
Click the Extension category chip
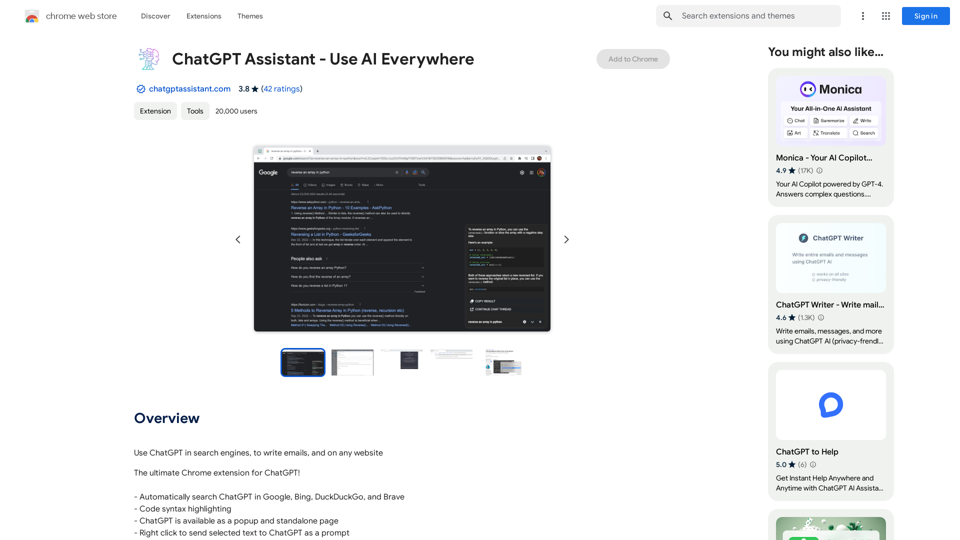pyautogui.click(x=156, y=111)
